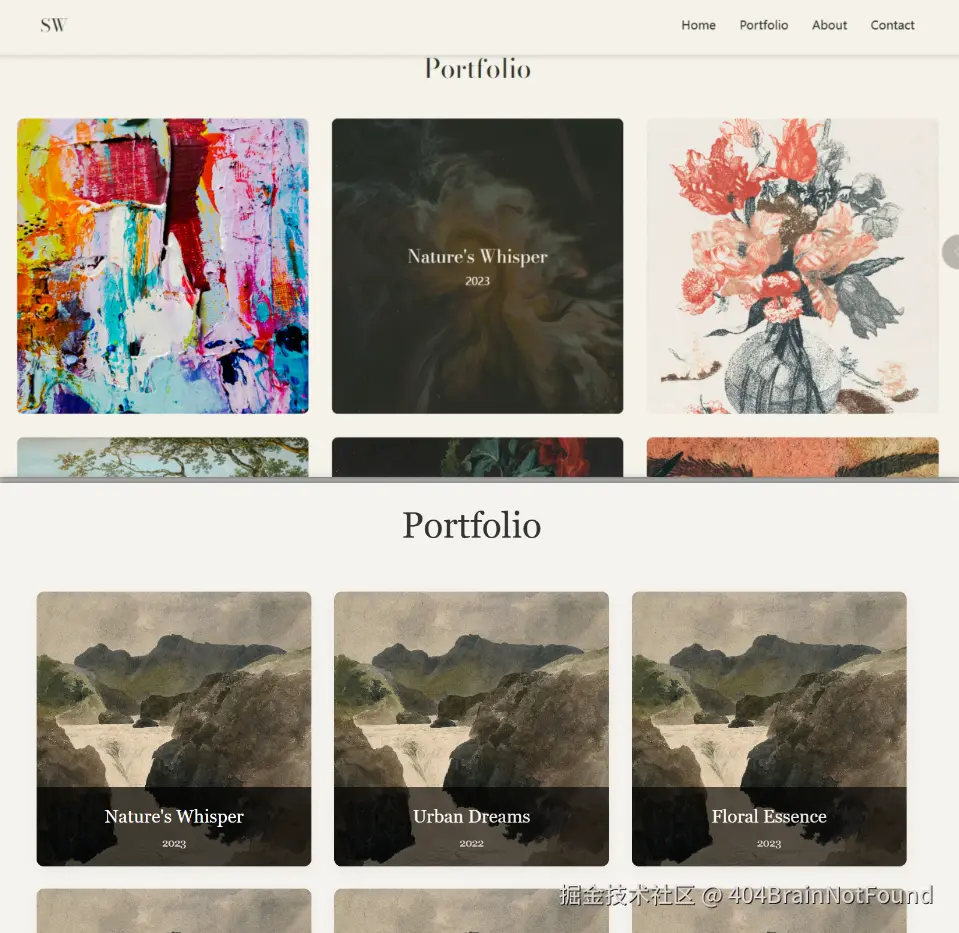
Task: Click the upper Portfolio section heading
Action: pos(478,69)
